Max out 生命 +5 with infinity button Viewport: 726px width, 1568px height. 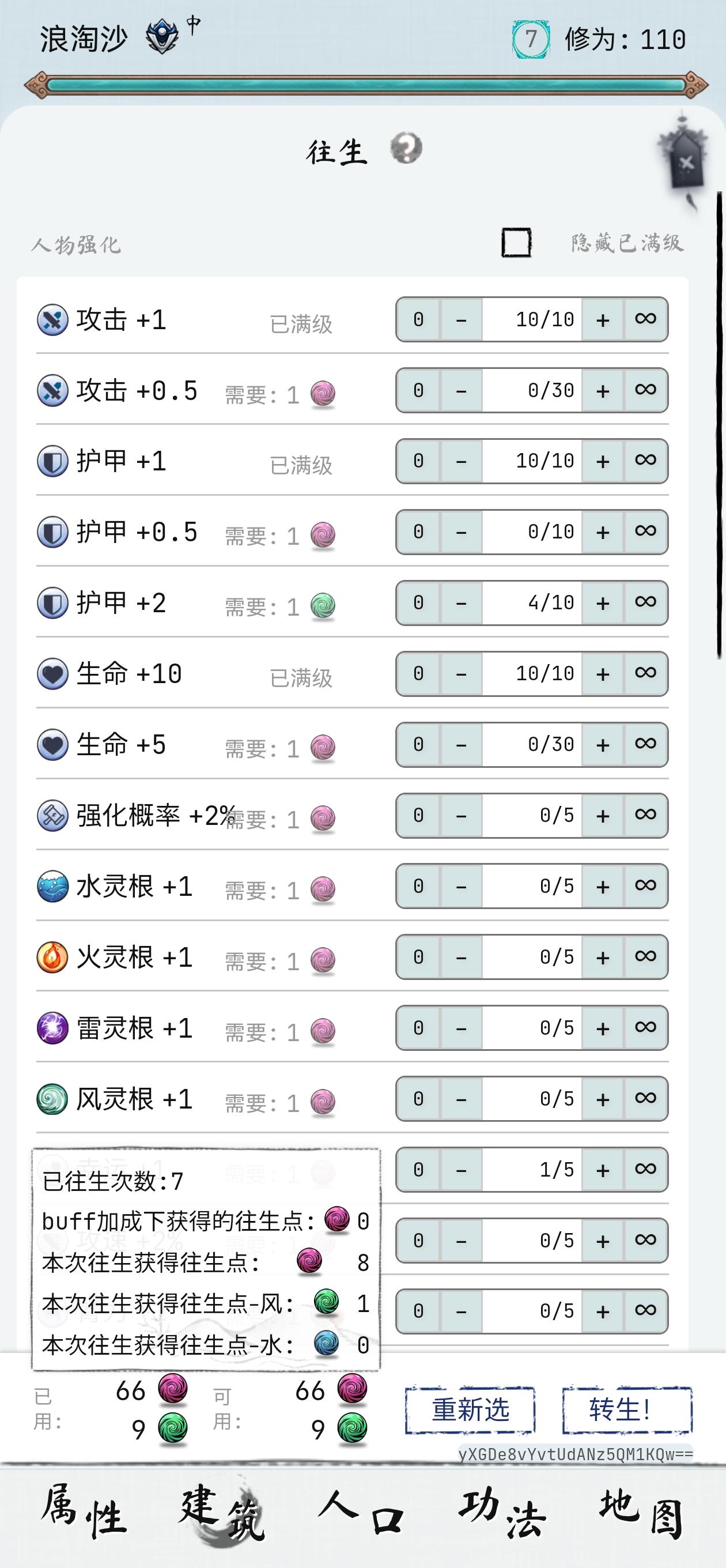click(x=646, y=744)
